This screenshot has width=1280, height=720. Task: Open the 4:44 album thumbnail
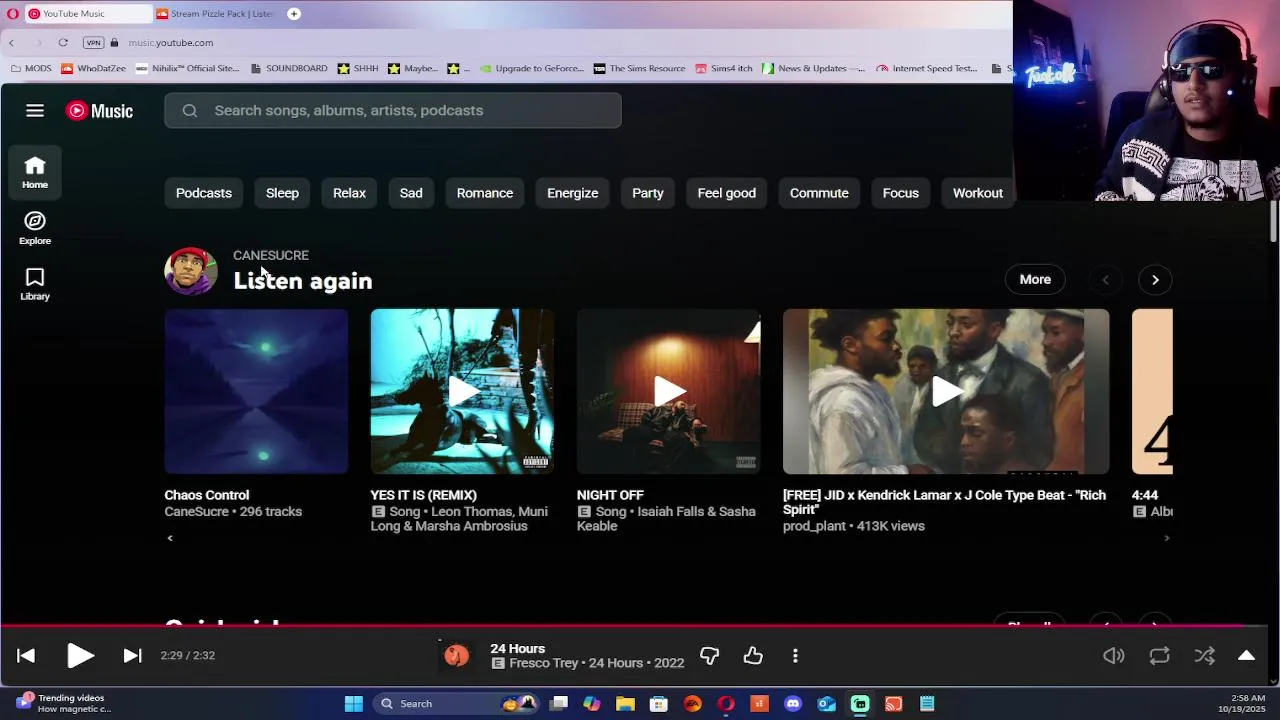pos(1152,391)
